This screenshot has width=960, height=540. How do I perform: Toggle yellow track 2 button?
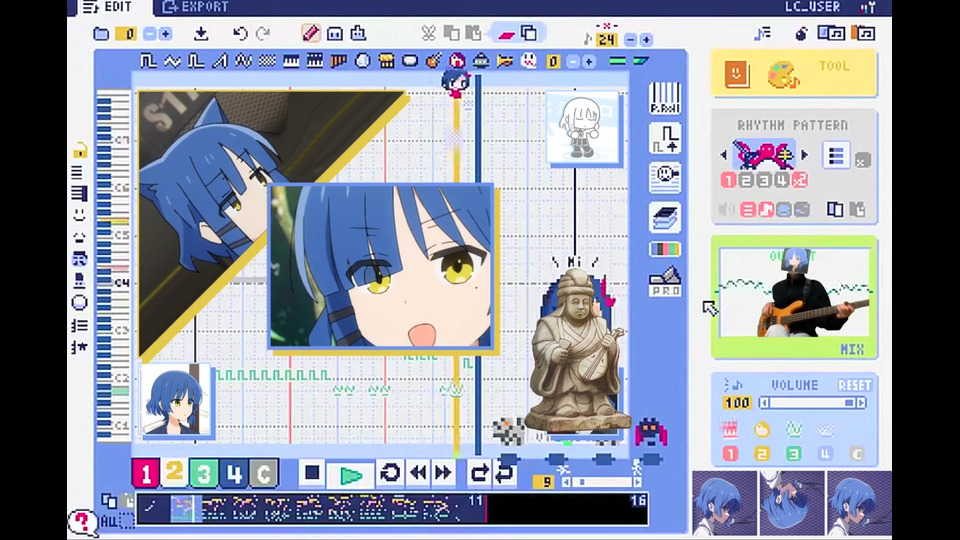[174, 472]
